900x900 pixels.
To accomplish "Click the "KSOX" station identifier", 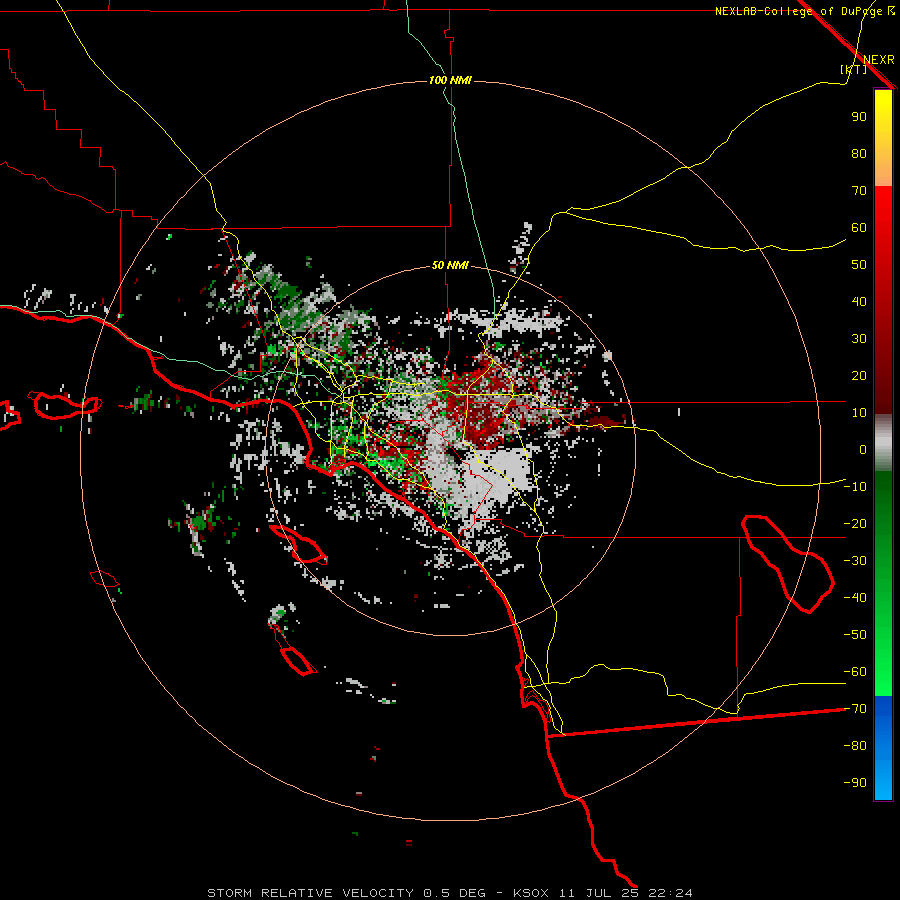I will coord(531,893).
